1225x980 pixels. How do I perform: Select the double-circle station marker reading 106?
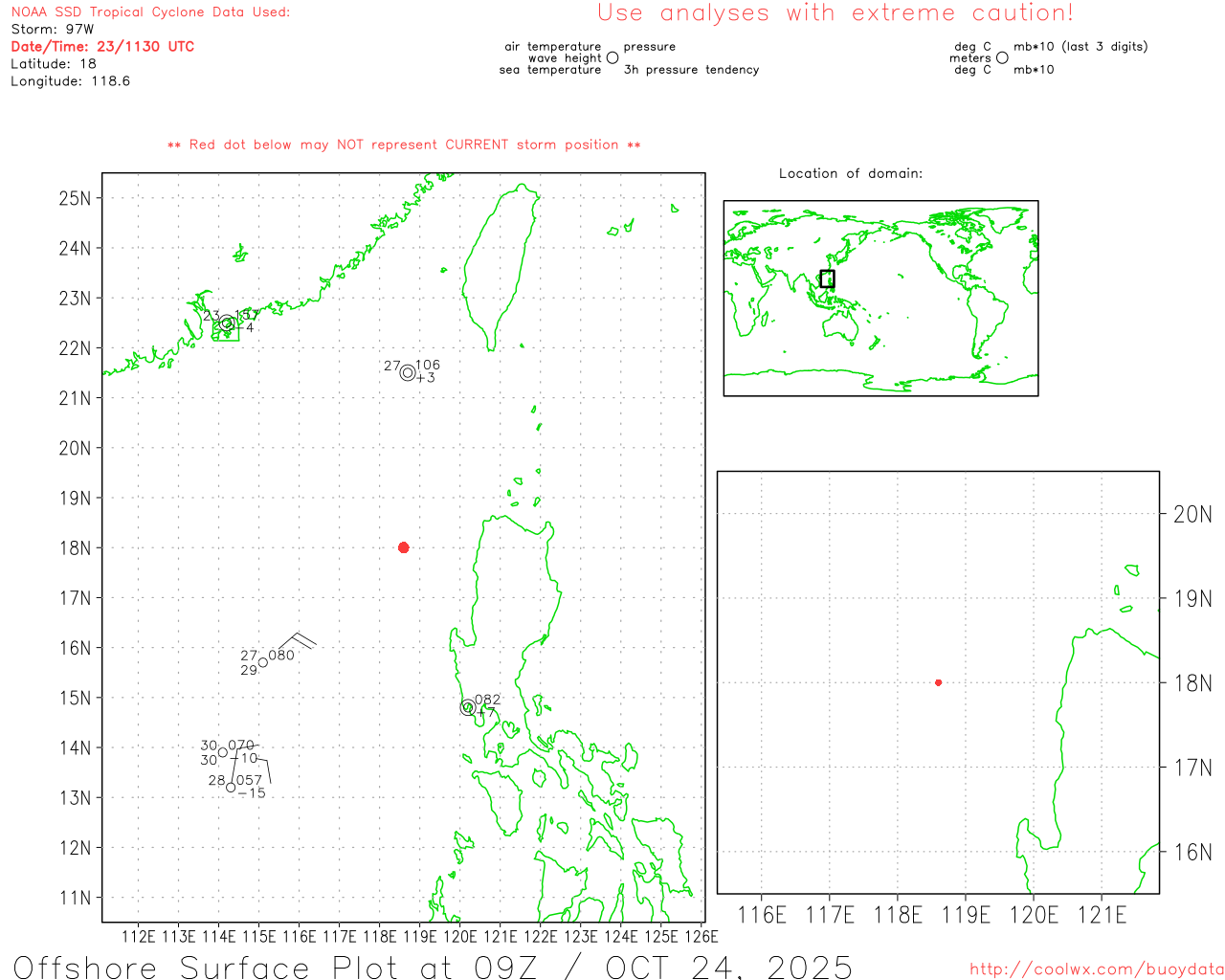click(x=408, y=372)
